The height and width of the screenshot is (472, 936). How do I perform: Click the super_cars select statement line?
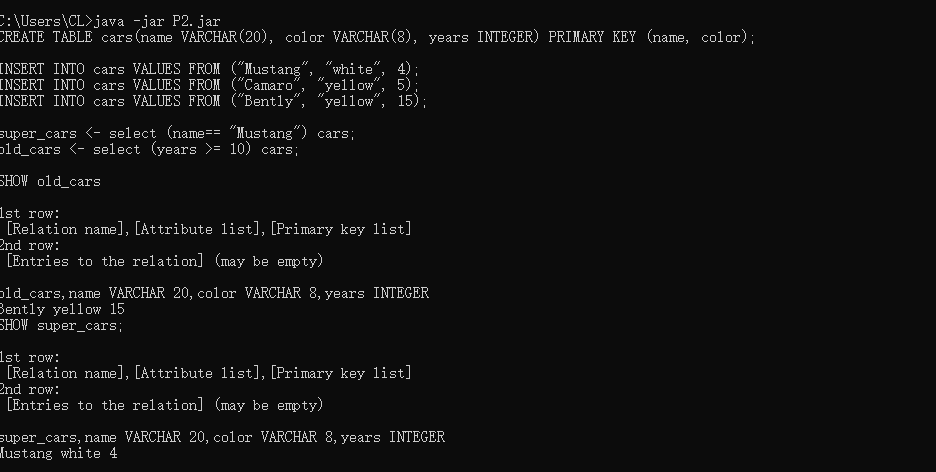(177, 134)
